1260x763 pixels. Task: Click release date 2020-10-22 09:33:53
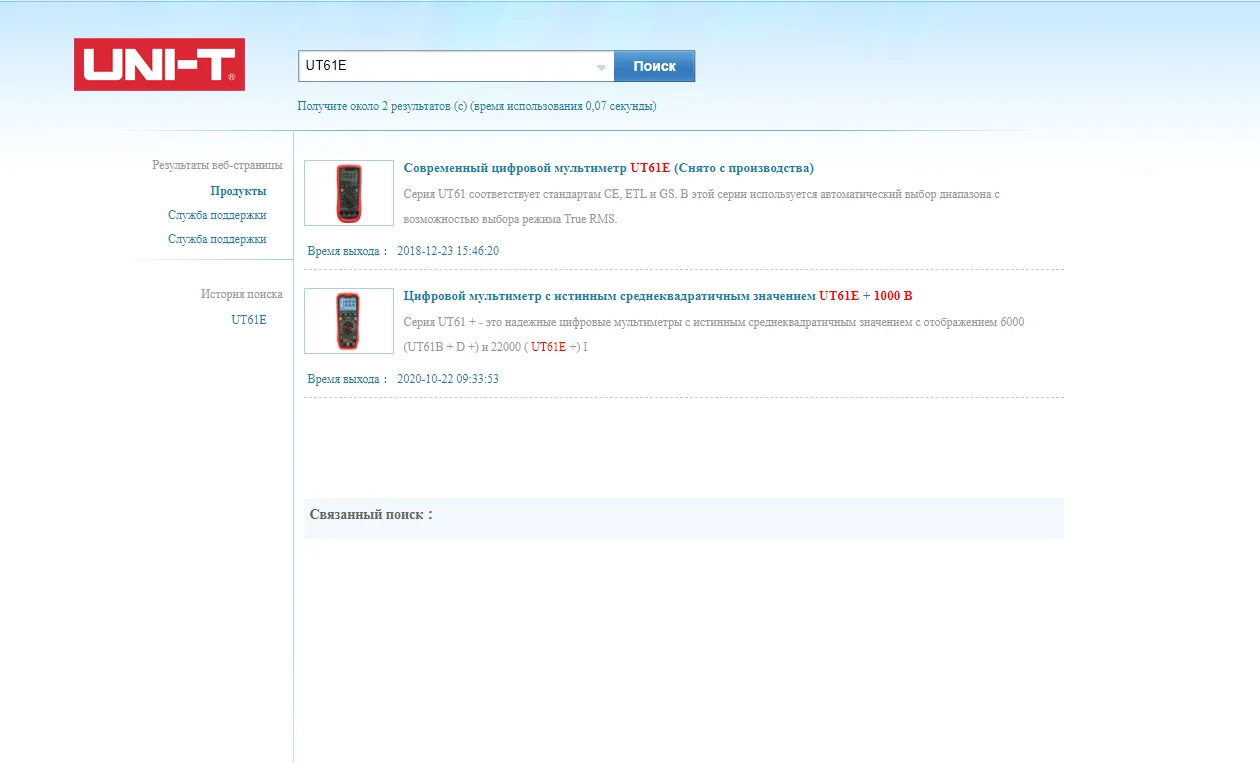tap(448, 379)
